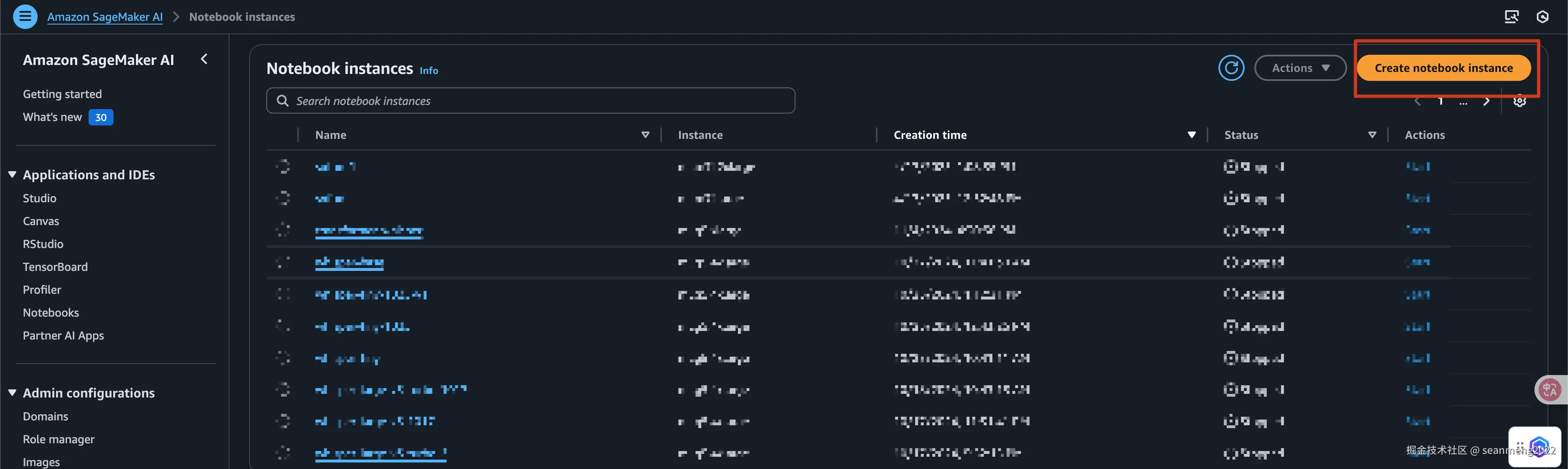Open the Actions dropdown
The image size is (1568, 469).
[x=1300, y=67]
